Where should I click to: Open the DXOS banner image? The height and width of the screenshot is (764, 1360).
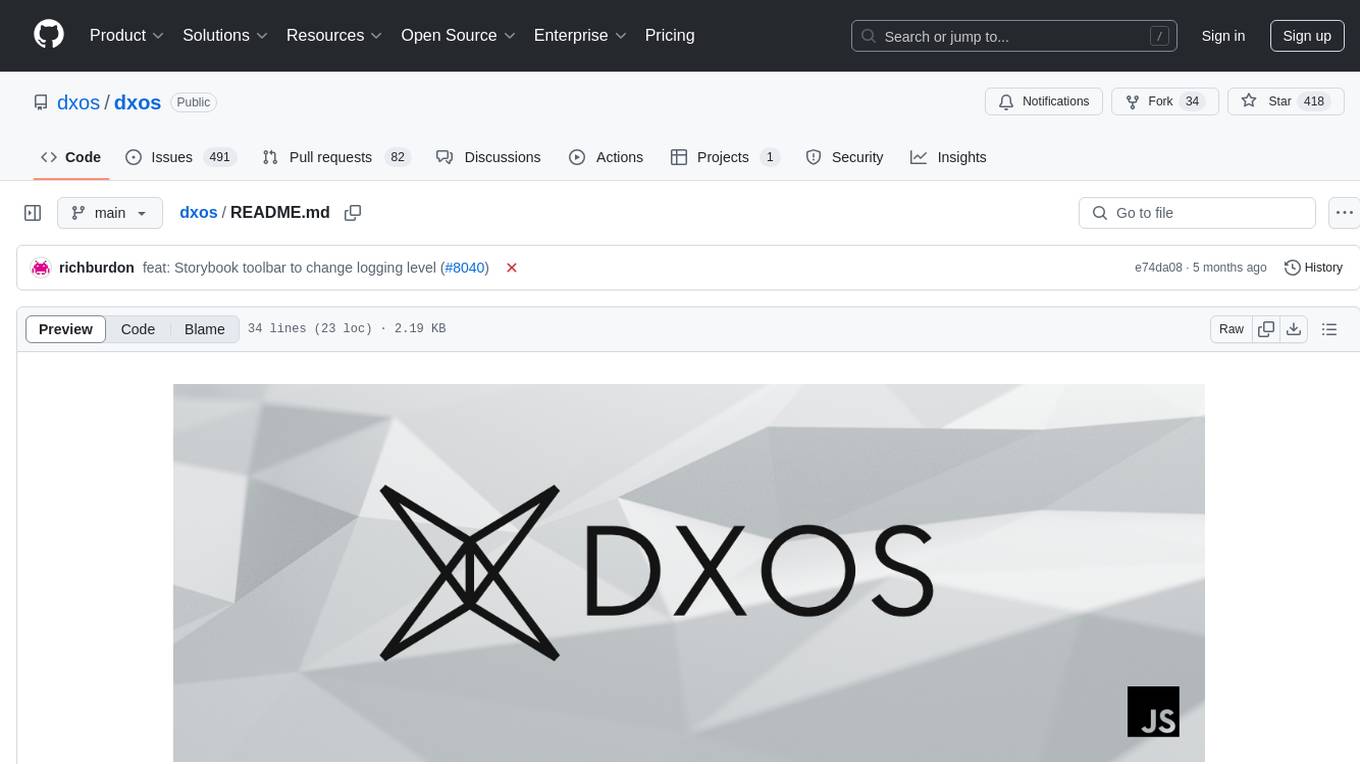689,573
